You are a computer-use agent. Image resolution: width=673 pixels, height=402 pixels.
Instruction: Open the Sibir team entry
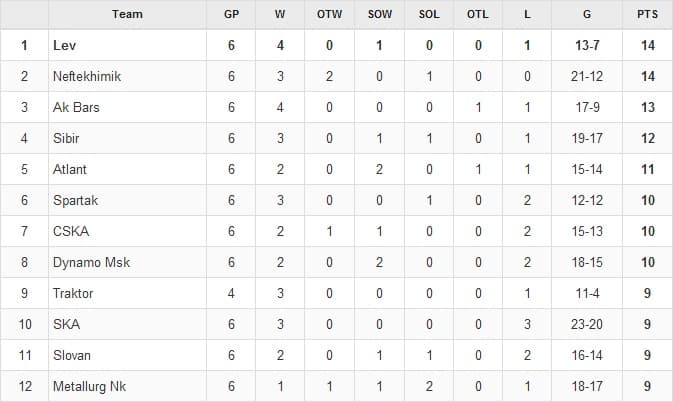66,138
